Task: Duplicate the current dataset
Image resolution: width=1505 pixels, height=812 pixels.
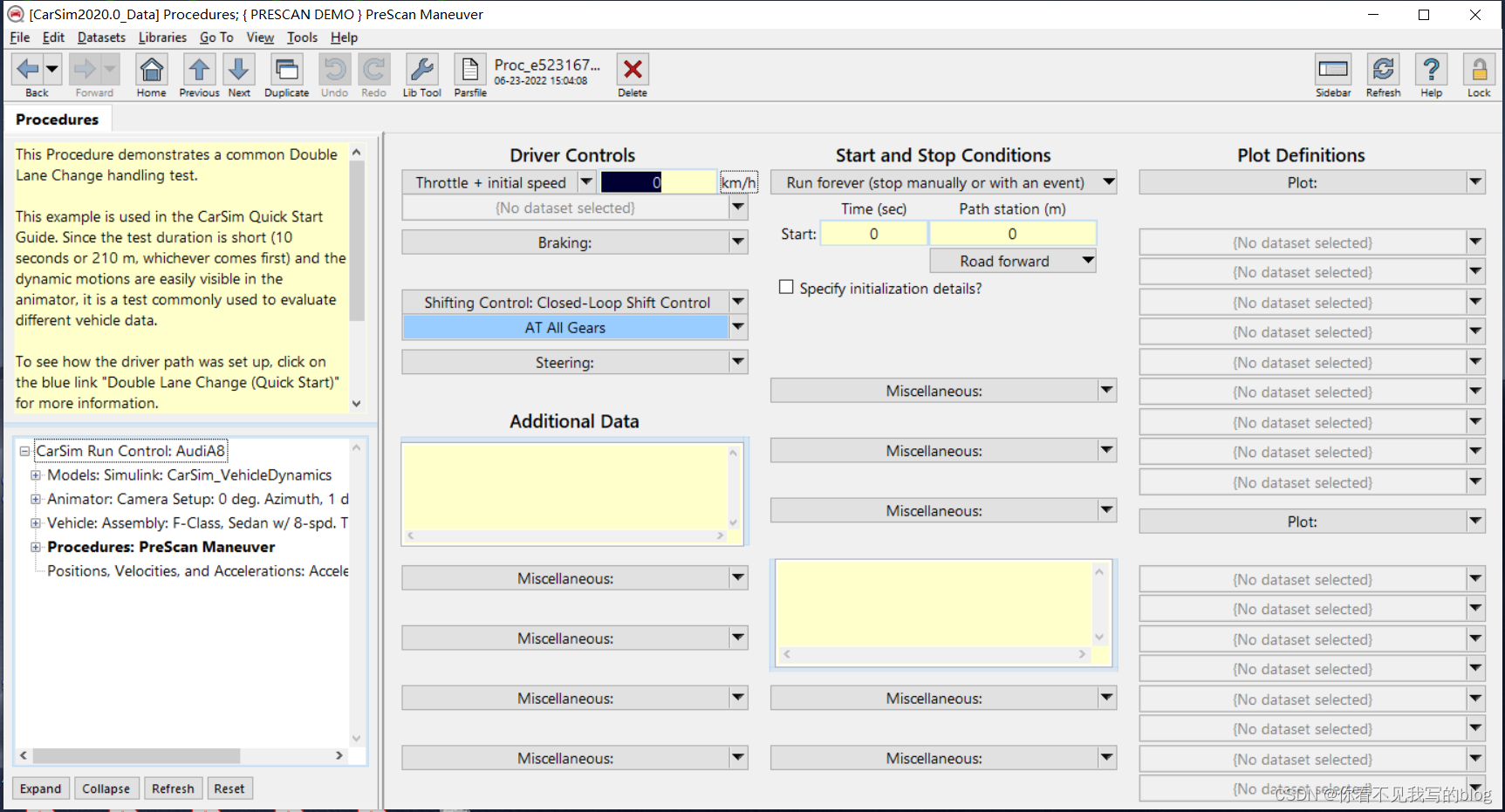Action: click(x=286, y=69)
